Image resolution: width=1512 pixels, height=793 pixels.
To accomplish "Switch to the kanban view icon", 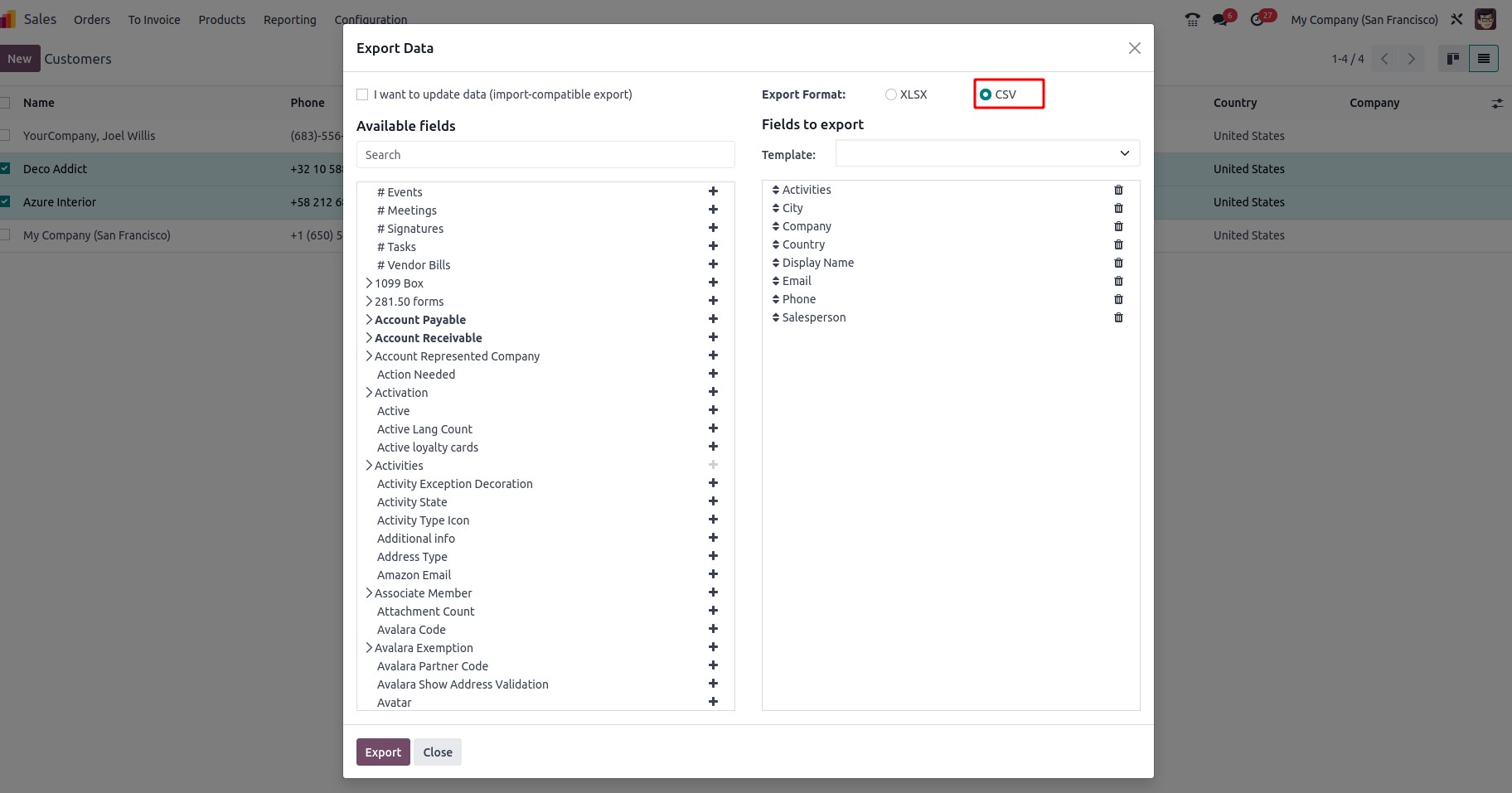I will coord(1452,59).
